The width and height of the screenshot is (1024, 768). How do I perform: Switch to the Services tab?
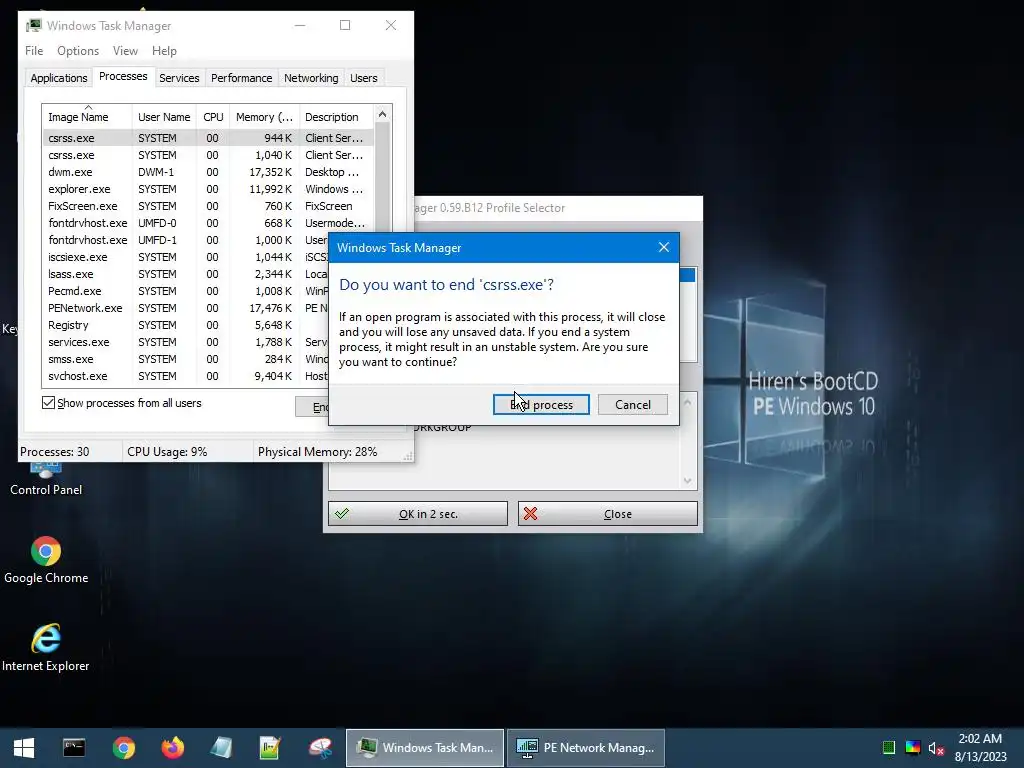(179, 78)
